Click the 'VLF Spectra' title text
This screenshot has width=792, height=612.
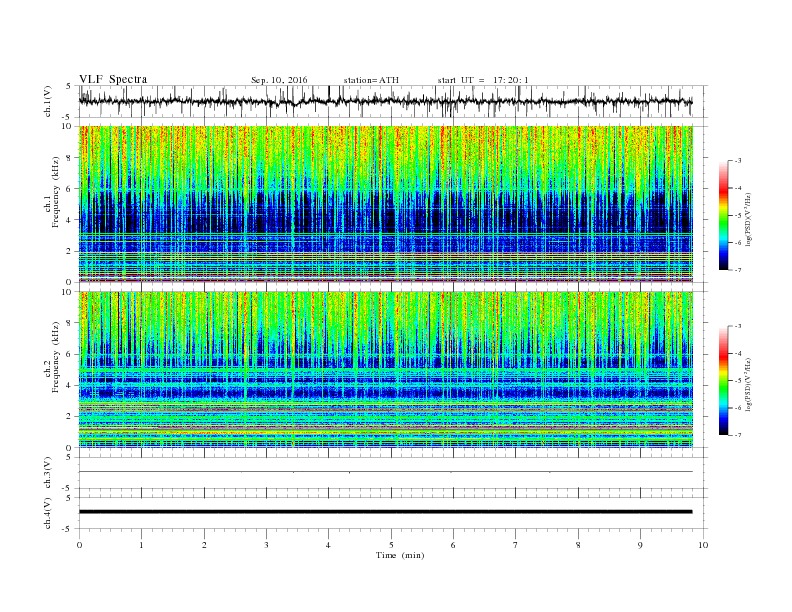[113, 79]
